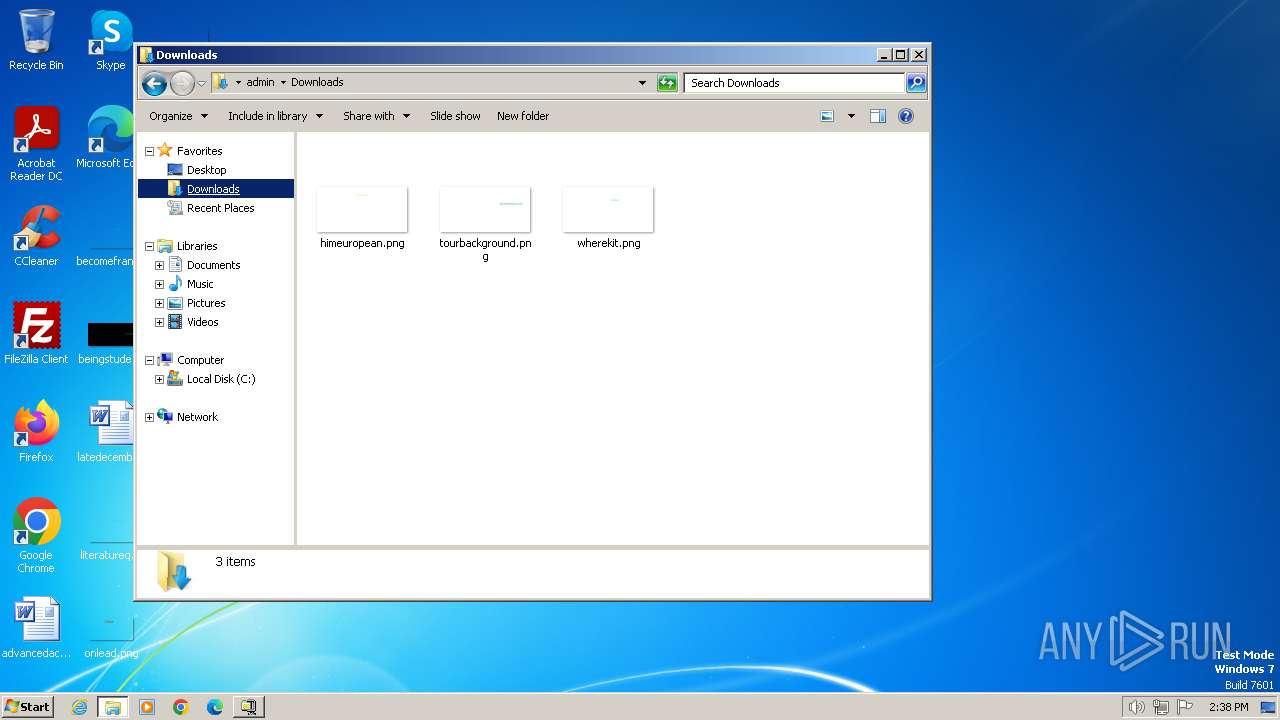
Task: Open Chrome from the taskbar
Action: (181, 707)
